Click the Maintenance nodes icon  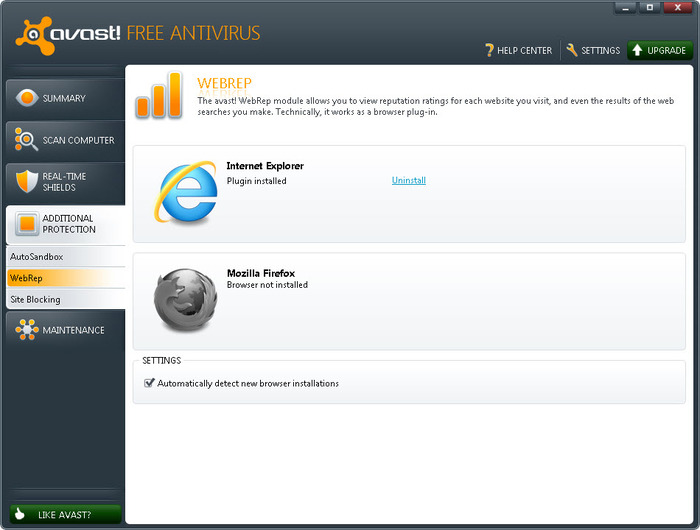tap(27, 330)
